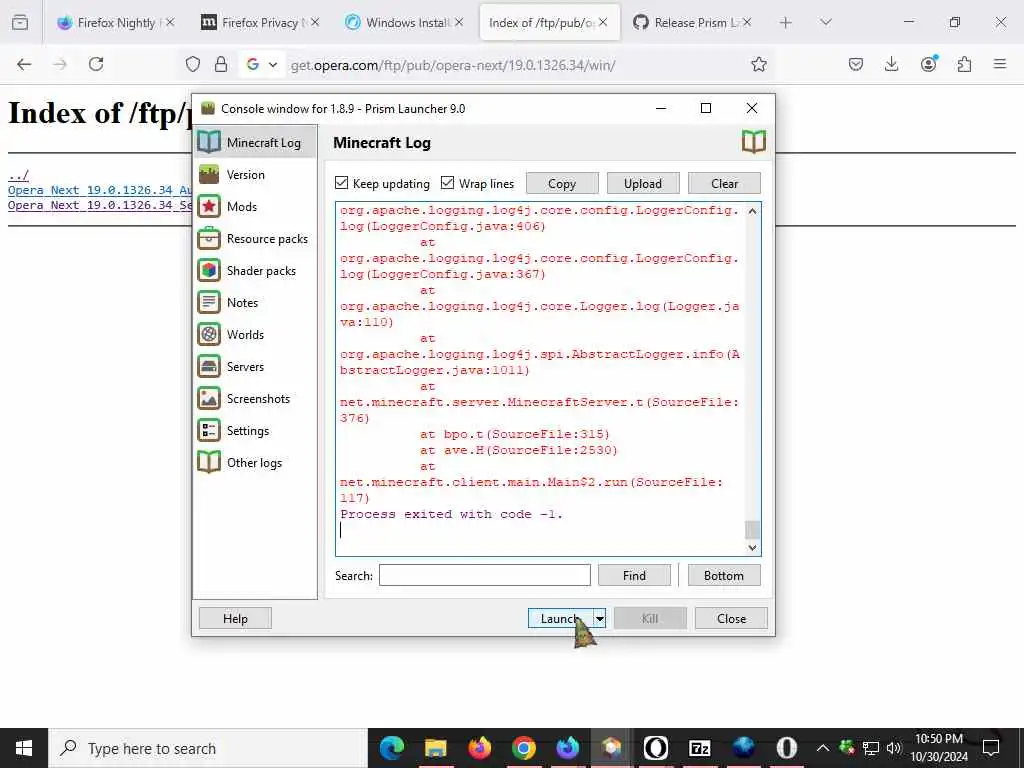This screenshot has width=1024, height=768.
Task: Click the Copy log button
Action: tap(562, 184)
